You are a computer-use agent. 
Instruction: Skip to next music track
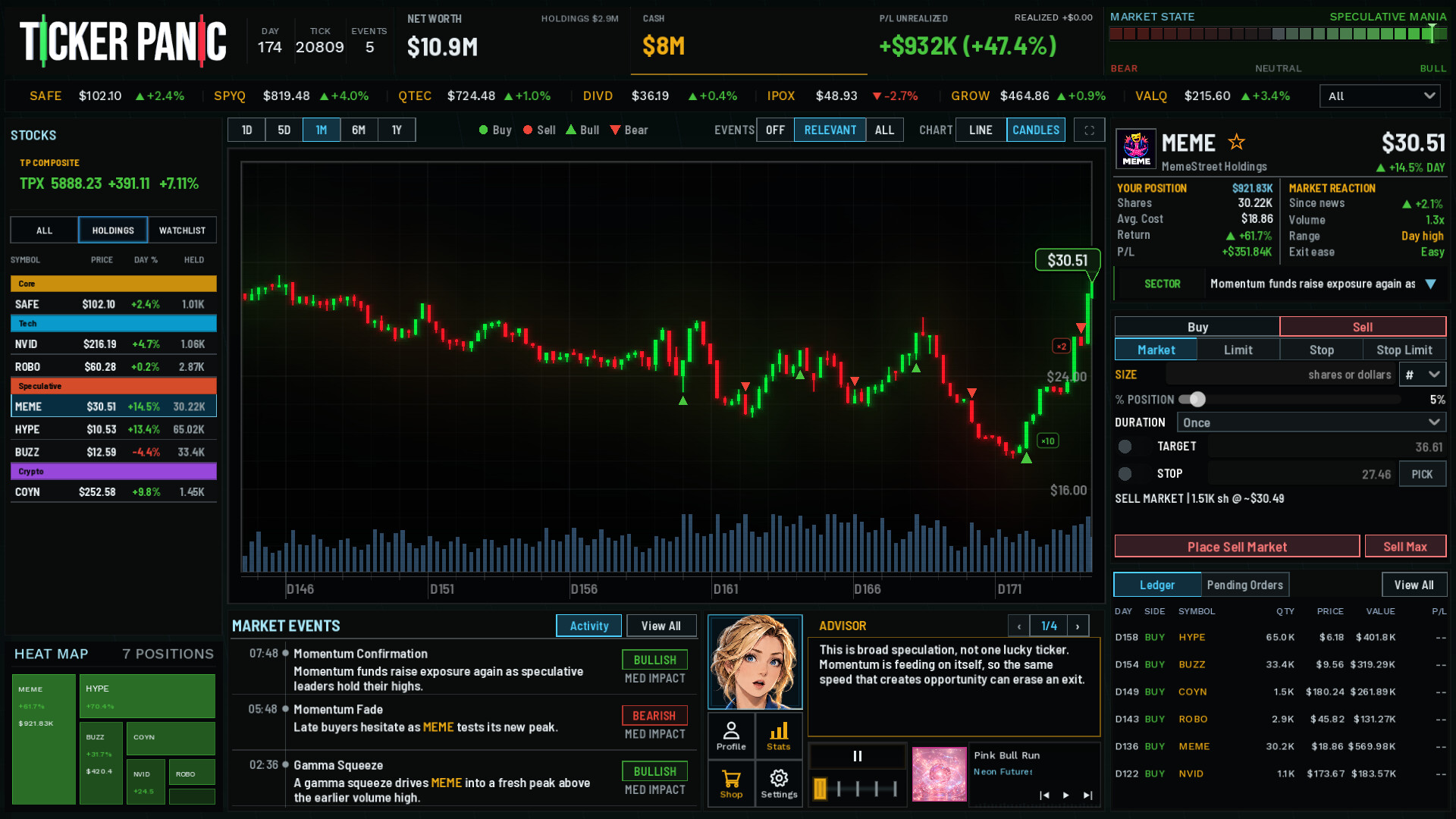point(1088,795)
